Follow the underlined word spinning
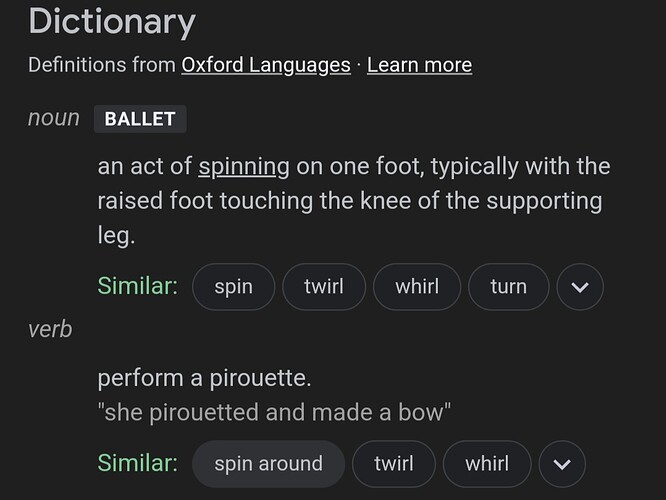Screen dimensions: 666x500 (x=244, y=167)
